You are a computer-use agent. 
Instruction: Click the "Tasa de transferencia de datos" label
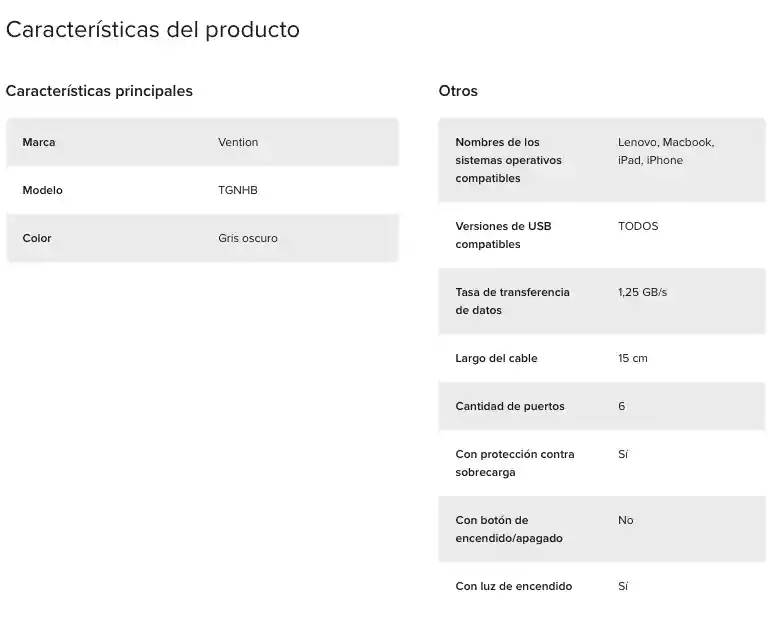click(x=512, y=301)
